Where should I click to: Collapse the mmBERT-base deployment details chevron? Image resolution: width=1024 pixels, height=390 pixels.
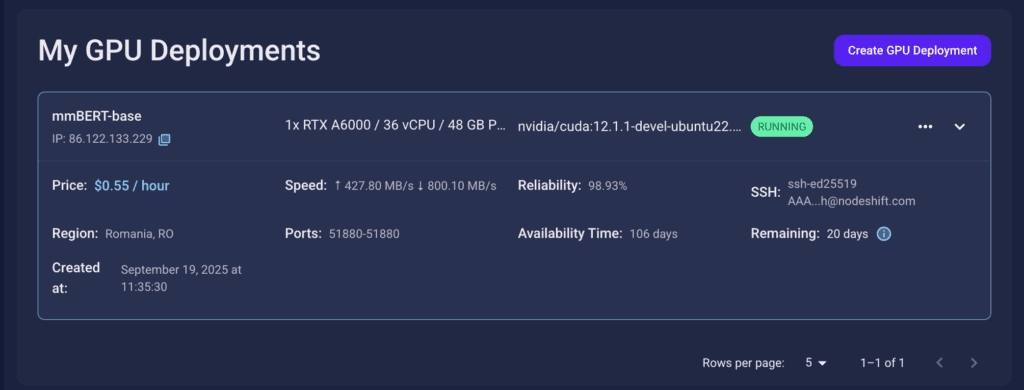(x=959, y=127)
